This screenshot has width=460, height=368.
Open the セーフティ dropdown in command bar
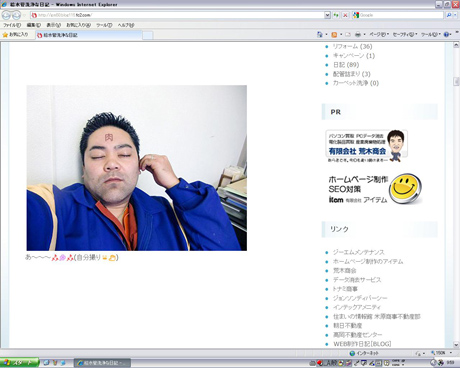pos(405,35)
